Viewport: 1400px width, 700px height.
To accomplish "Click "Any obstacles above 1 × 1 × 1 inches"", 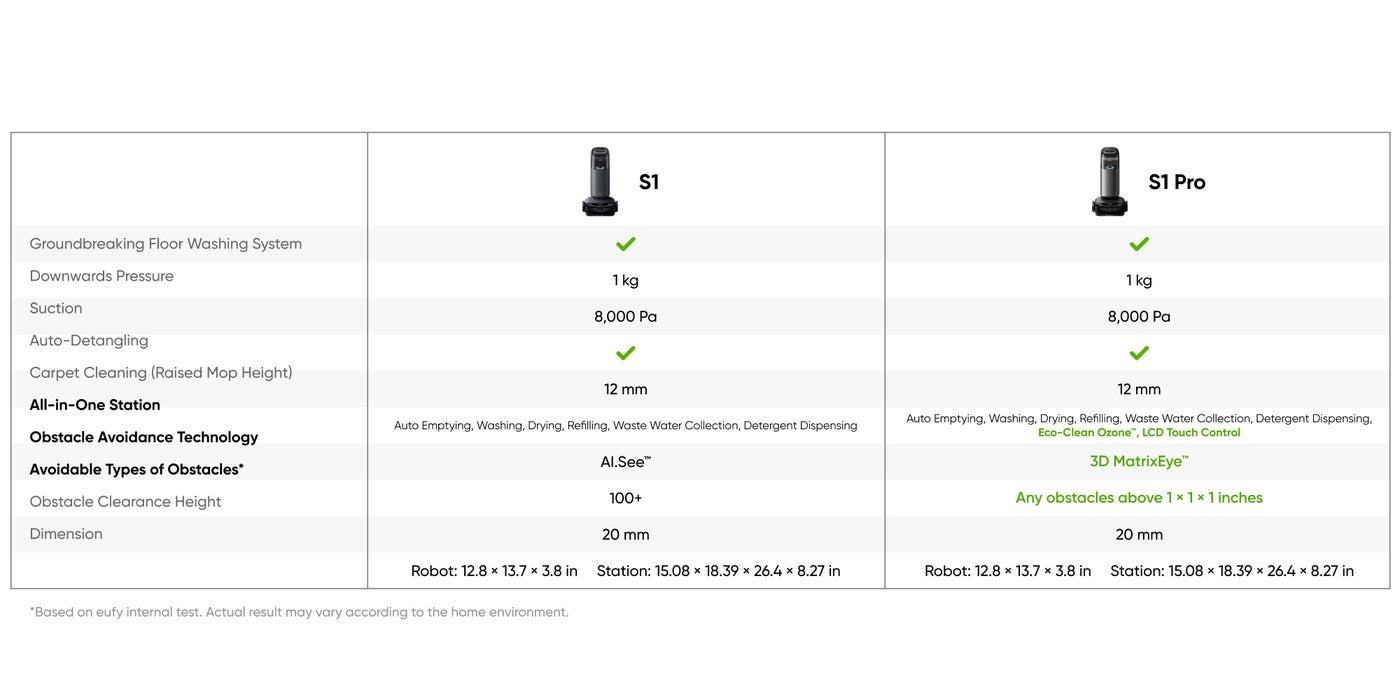I will coord(1139,498).
